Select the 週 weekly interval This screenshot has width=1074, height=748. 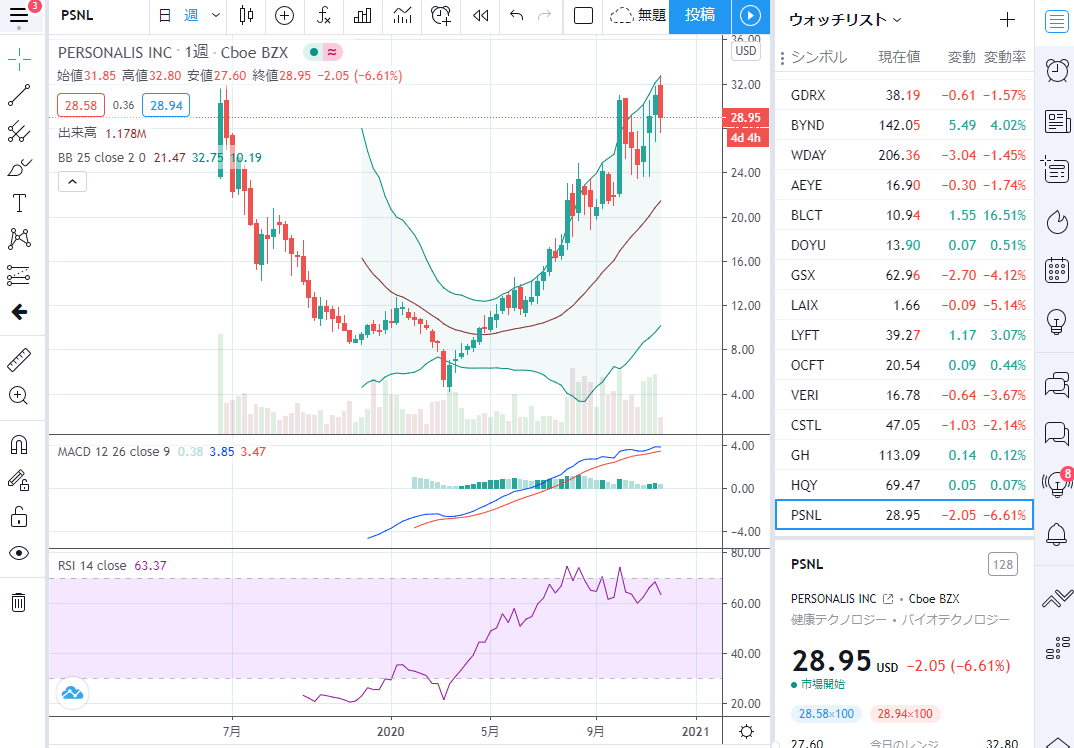(x=191, y=15)
